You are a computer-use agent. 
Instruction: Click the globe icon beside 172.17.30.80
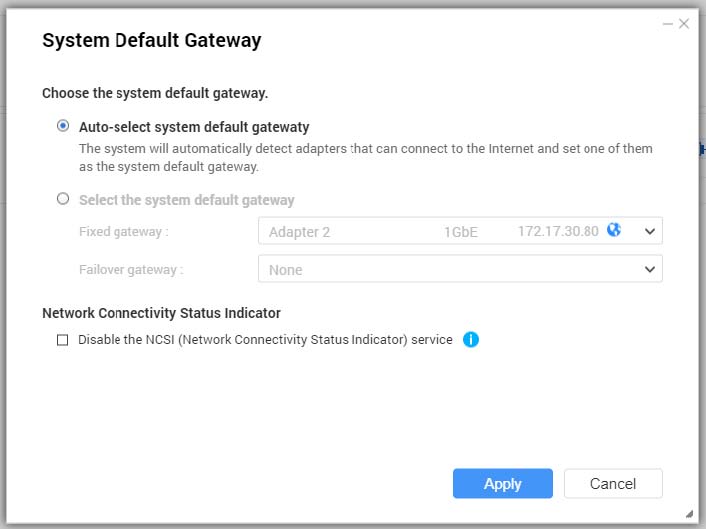point(614,230)
